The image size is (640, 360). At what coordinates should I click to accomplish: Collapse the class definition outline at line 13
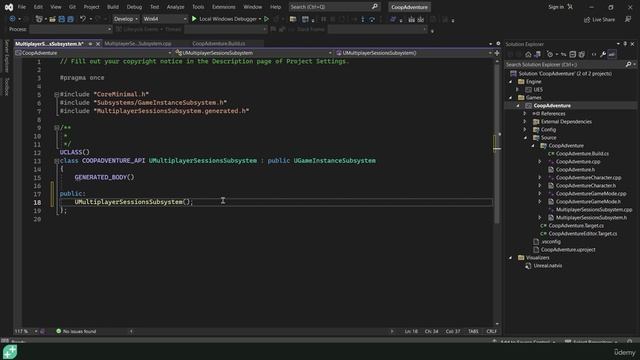[x=56, y=161]
